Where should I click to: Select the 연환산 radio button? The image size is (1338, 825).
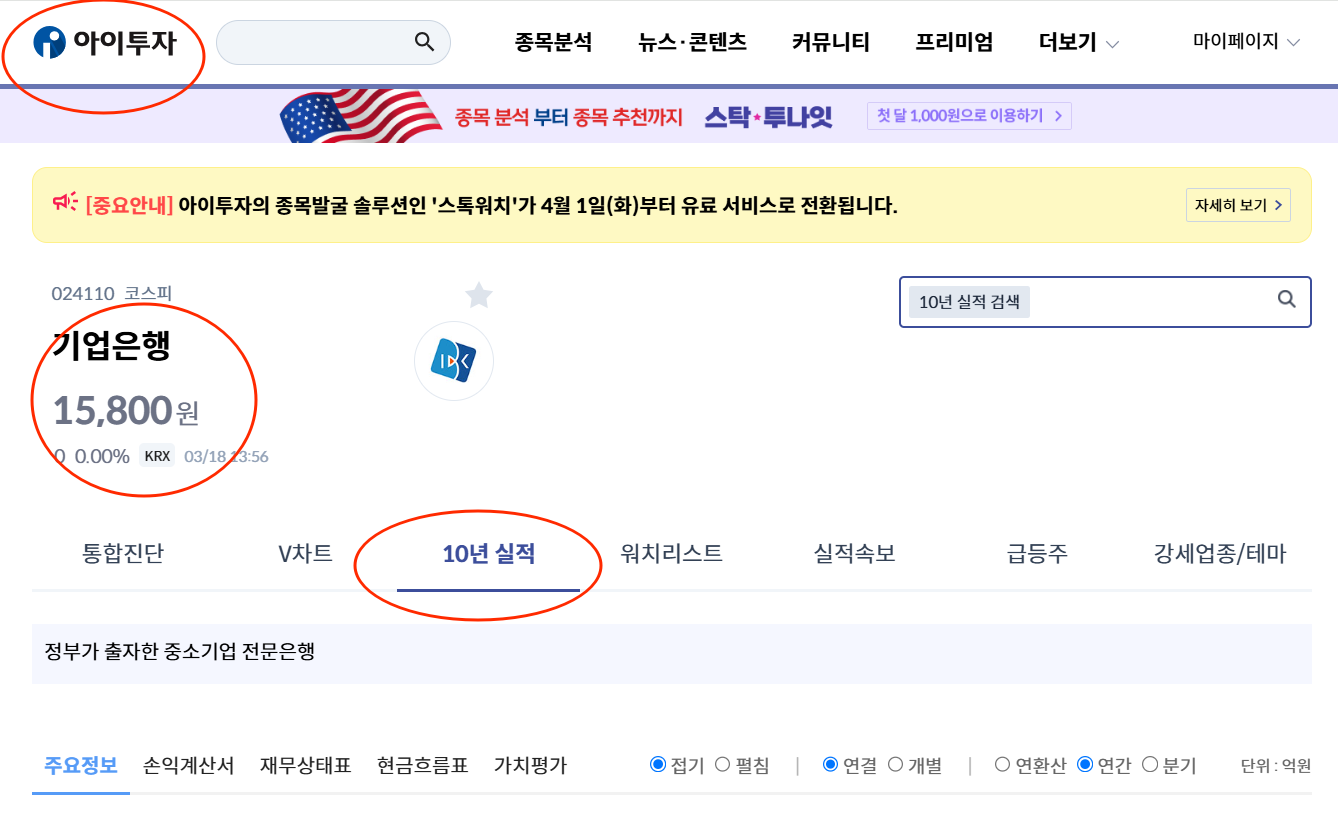pyautogui.click(x=1002, y=765)
